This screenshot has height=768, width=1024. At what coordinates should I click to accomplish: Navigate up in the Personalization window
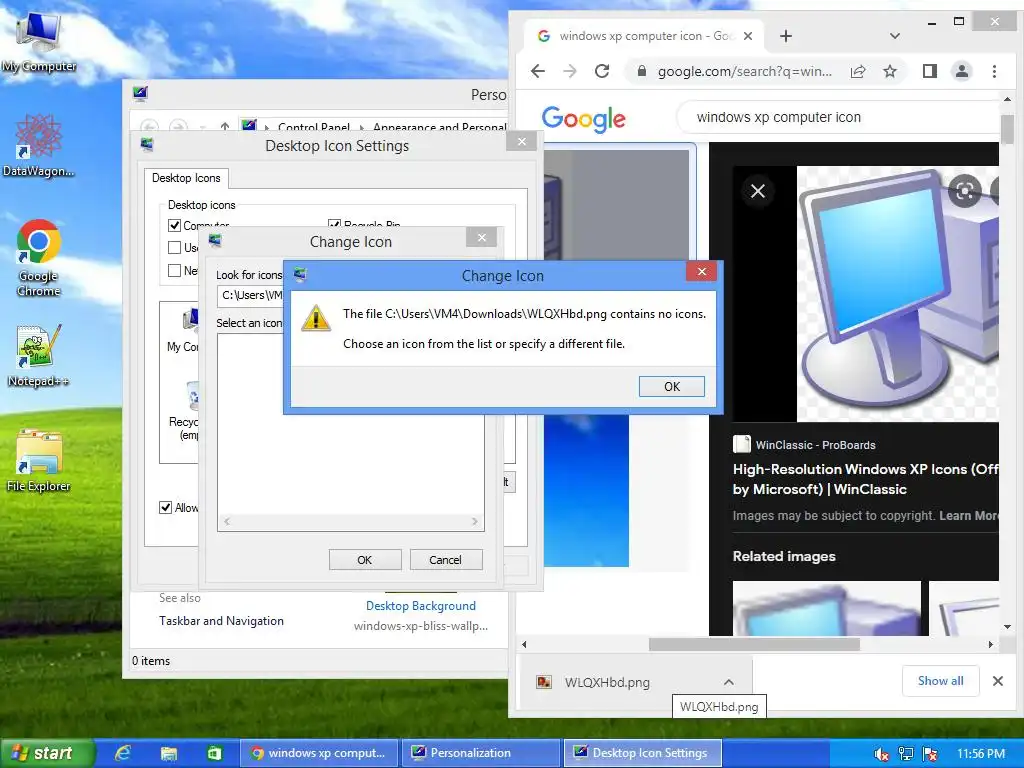coord(225,126)
